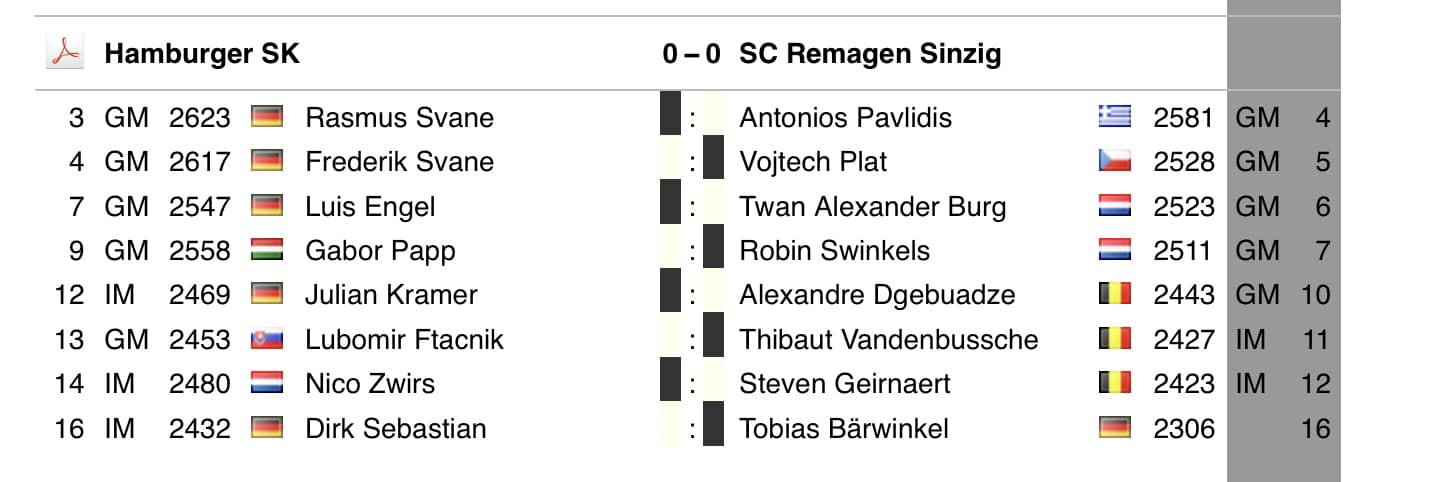Open Twan Alexander Burg's player entry
Image resolution: width=1437 pixels, height=482 pixels.
click(872, 207)
